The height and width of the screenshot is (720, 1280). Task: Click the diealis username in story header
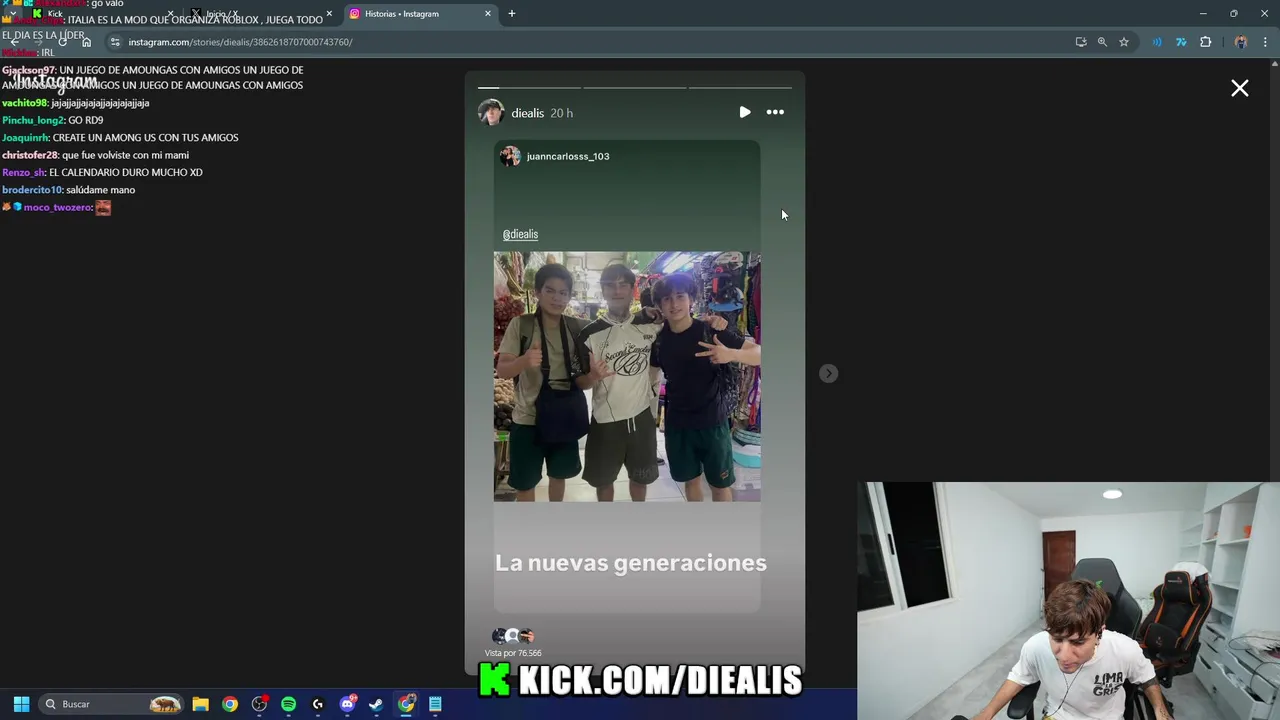527,113
